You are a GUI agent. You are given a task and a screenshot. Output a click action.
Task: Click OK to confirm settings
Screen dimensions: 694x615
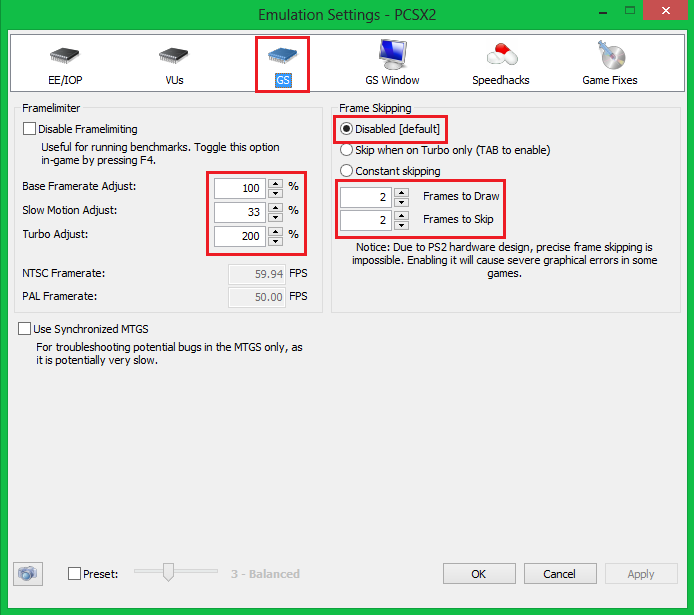coord(479,574)
